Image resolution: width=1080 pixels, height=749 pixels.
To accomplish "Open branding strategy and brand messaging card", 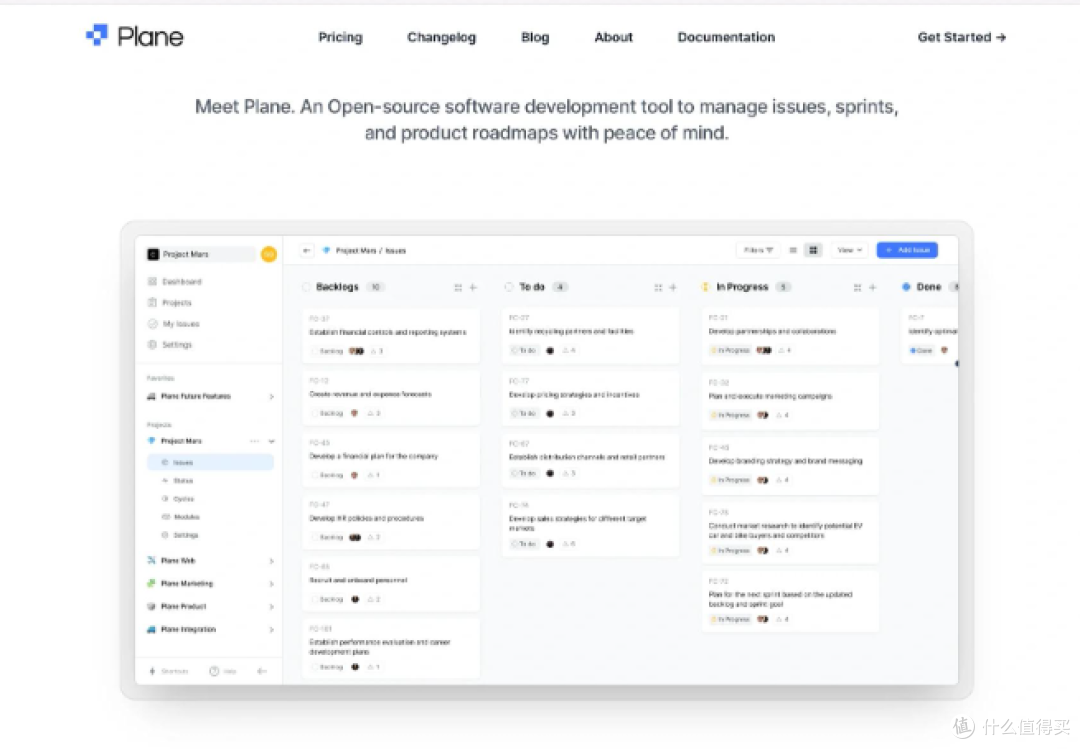I will pos(790,466).
